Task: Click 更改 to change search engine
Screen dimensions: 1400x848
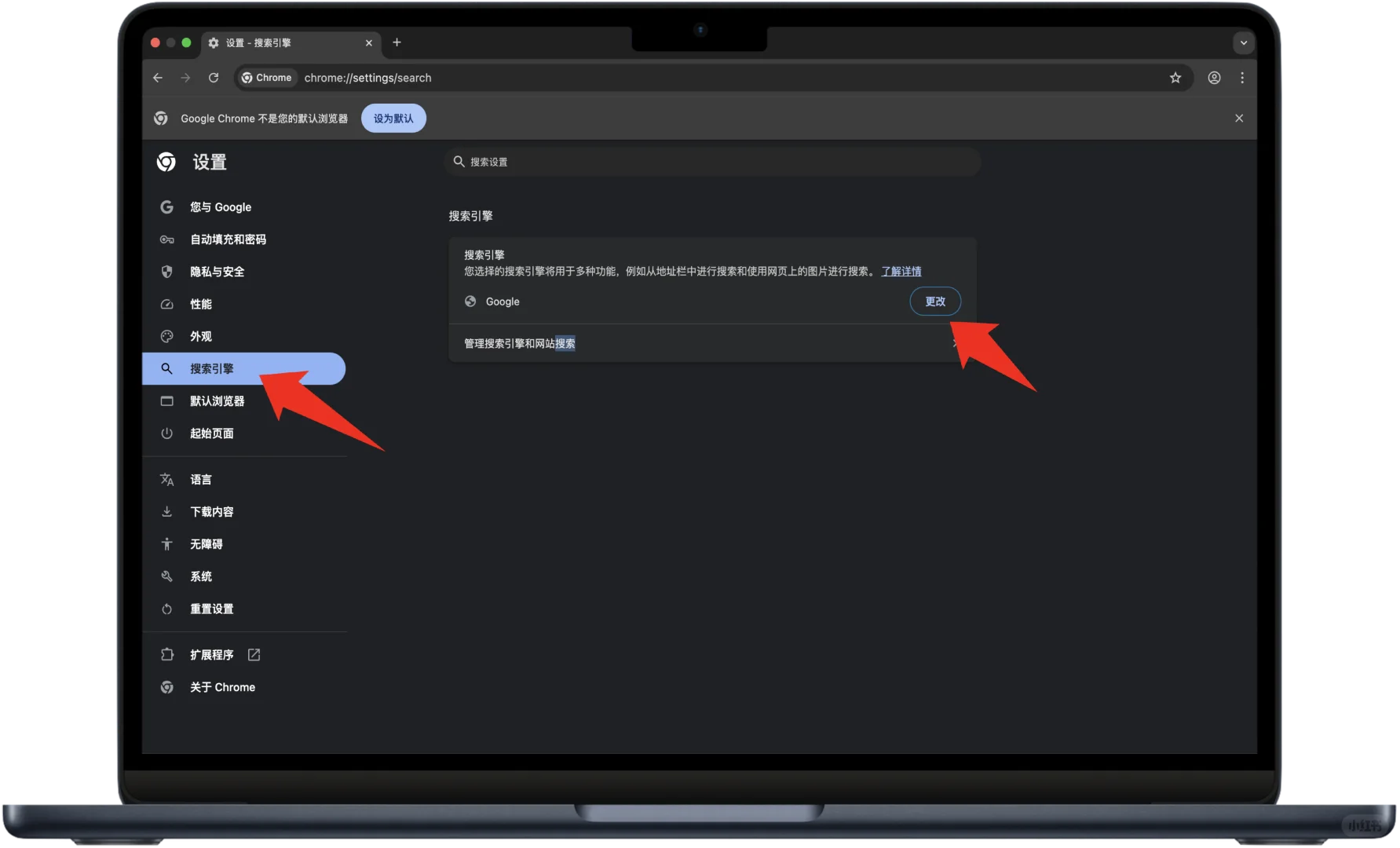Action: pos(934,302)
